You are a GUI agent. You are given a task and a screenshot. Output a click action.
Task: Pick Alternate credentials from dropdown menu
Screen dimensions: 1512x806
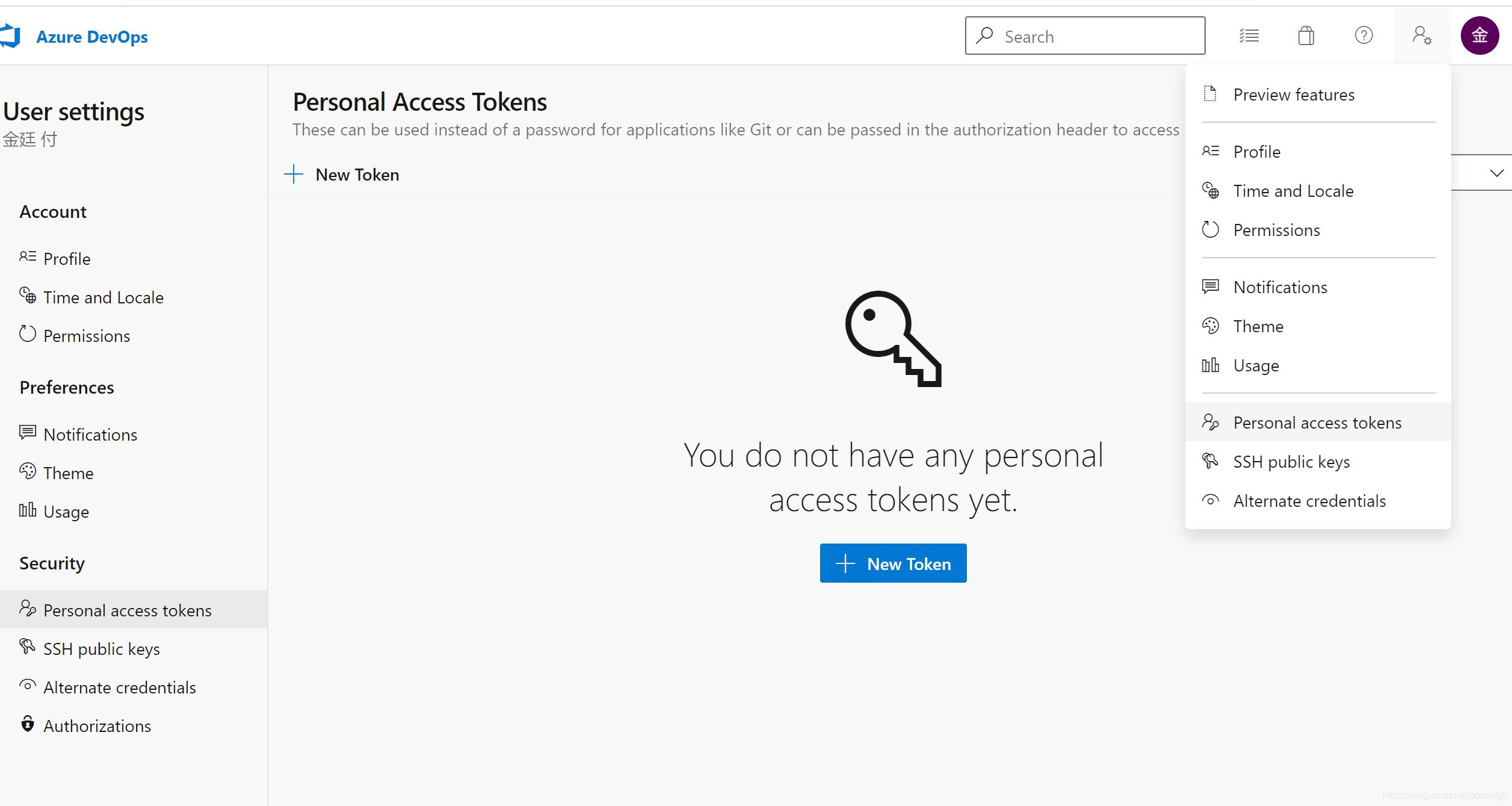point(1309,501)
